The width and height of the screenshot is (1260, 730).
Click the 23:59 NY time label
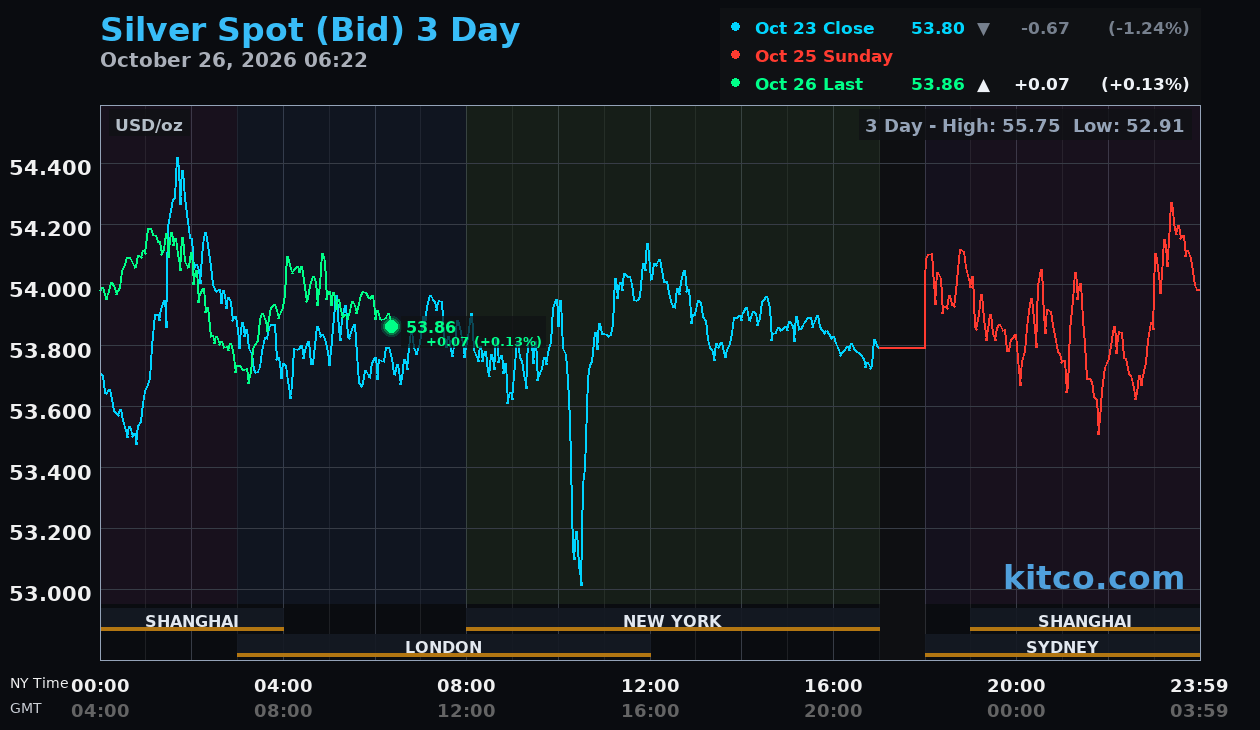point(1199,686)
